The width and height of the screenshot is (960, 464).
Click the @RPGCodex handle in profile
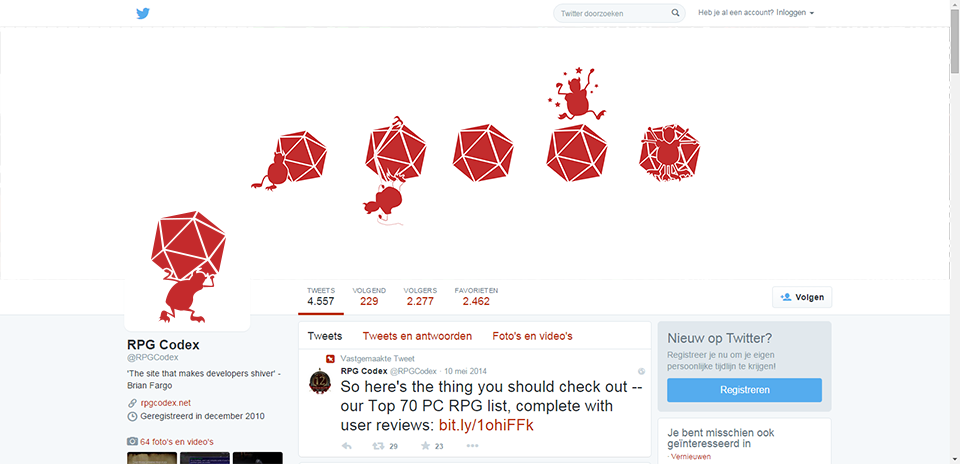152,357
